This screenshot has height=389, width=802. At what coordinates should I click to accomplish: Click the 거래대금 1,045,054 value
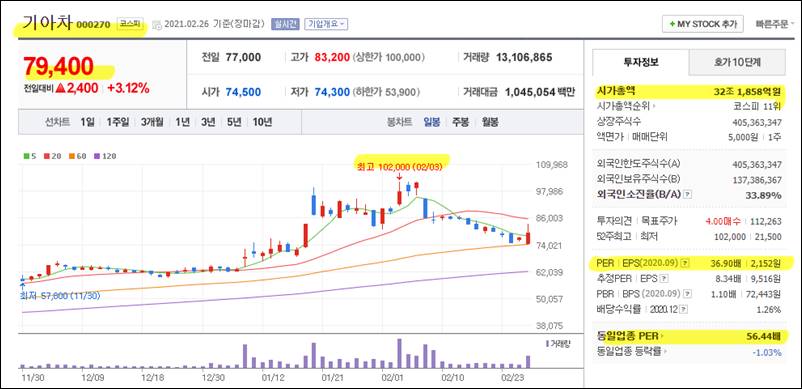coord(530,92)
